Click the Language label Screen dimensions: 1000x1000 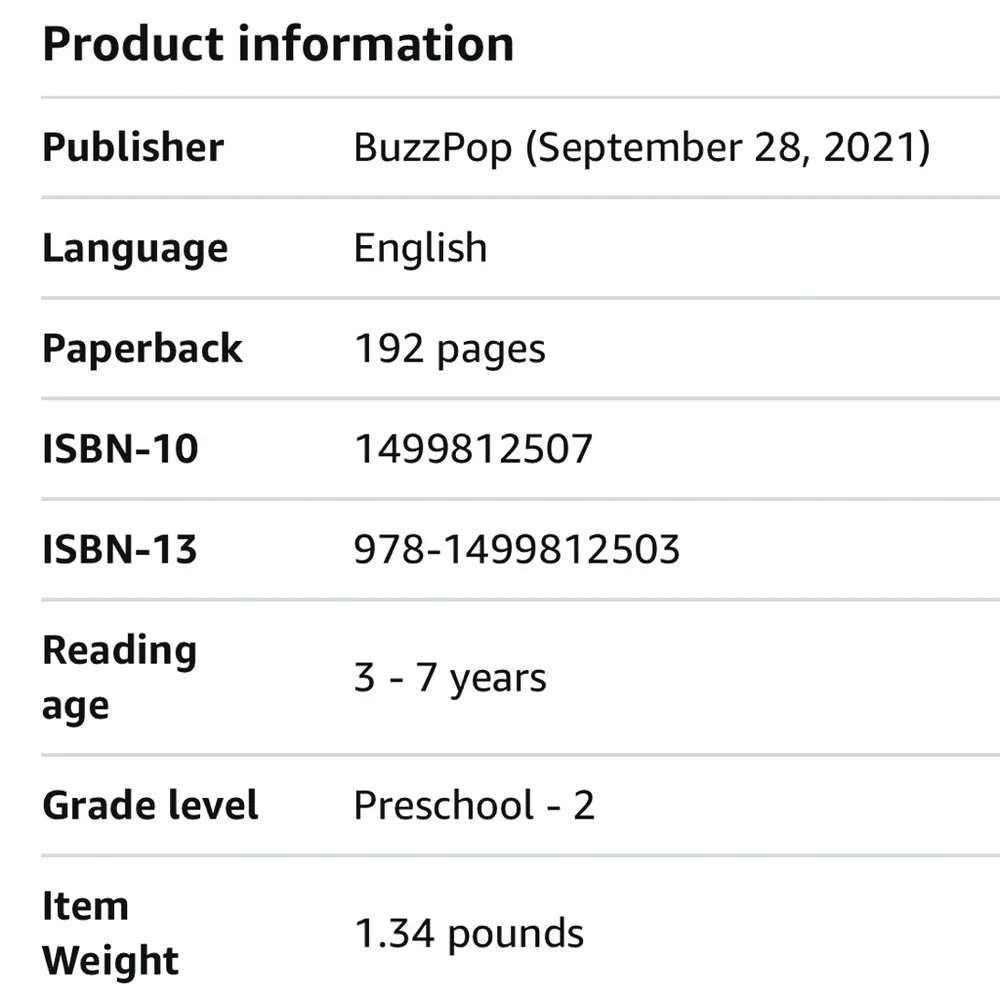tap(135, 249)
